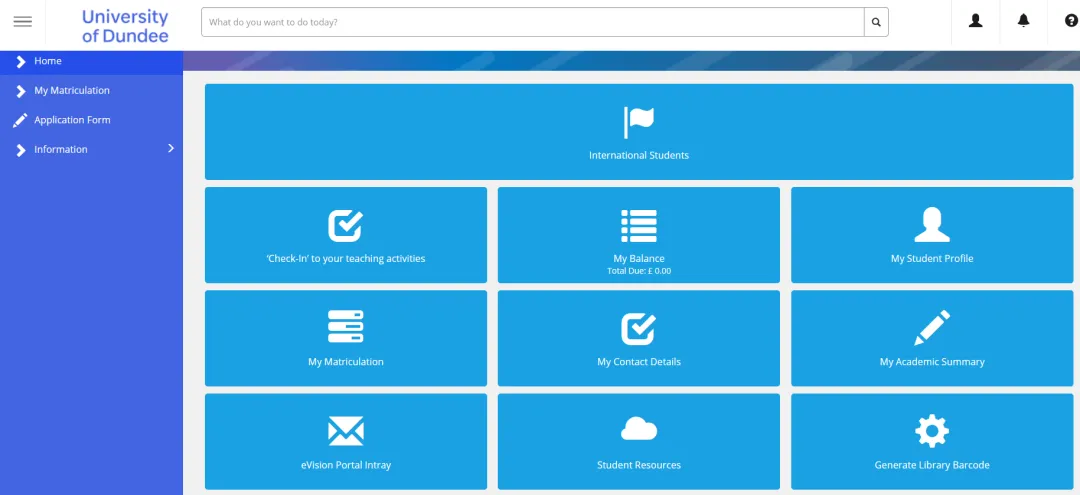Select Application Form in the sidebar
The image size is (1080, 495).
tap(92, 120)
